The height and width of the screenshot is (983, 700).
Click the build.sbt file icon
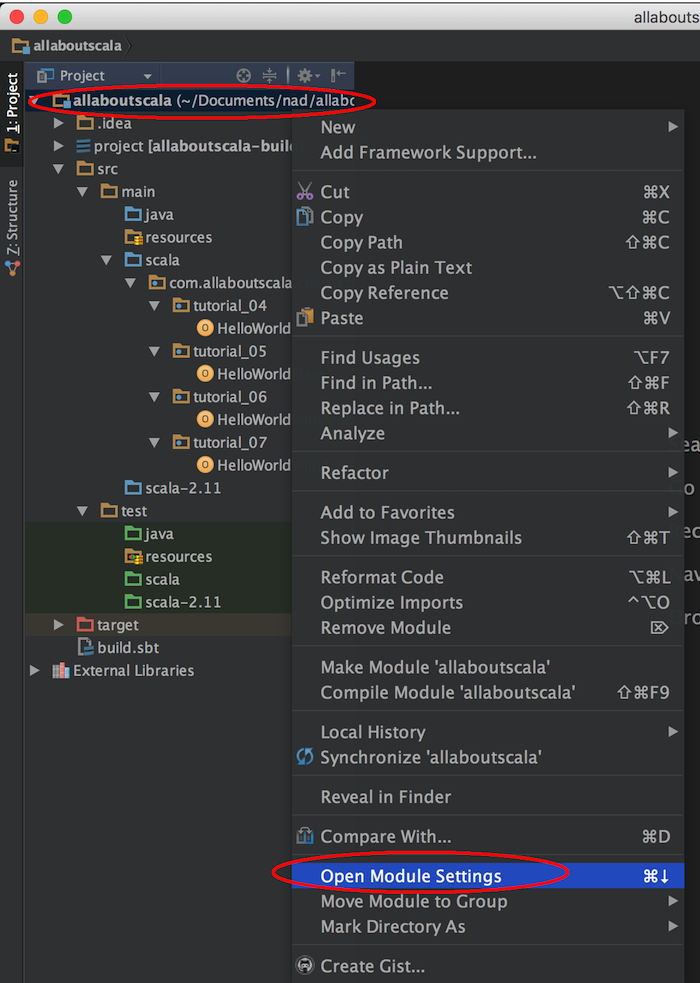click(x=85, y=647)
